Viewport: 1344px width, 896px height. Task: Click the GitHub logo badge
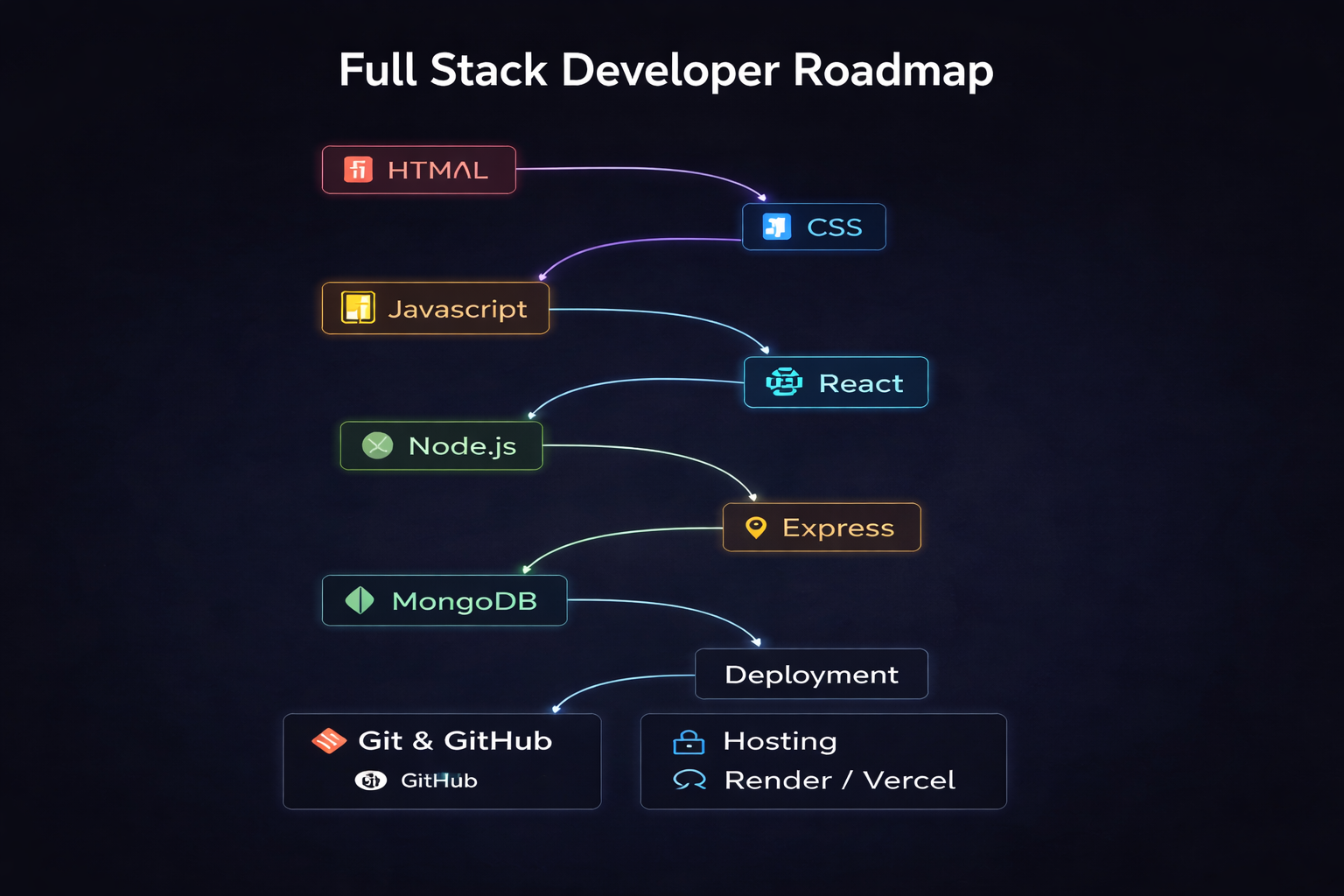pos(372,780)
